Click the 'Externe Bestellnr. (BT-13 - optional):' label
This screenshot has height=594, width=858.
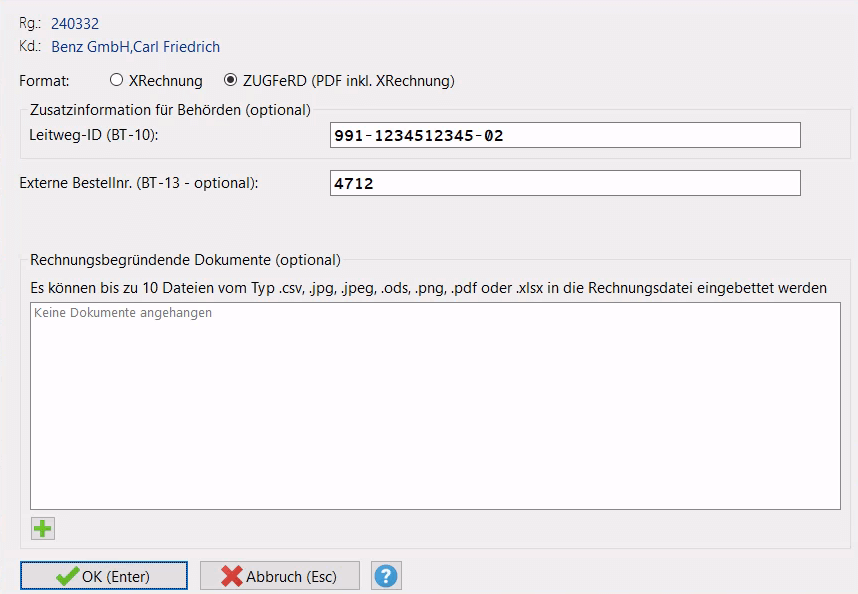point(139,182)
